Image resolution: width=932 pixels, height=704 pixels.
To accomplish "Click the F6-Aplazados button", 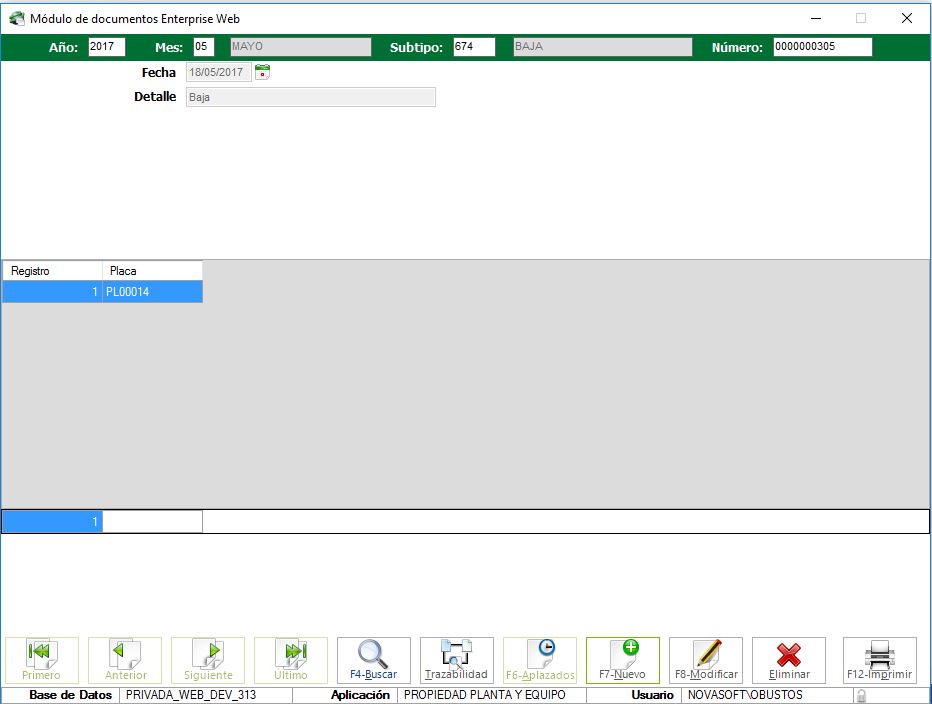I will [x=540, y=661].
